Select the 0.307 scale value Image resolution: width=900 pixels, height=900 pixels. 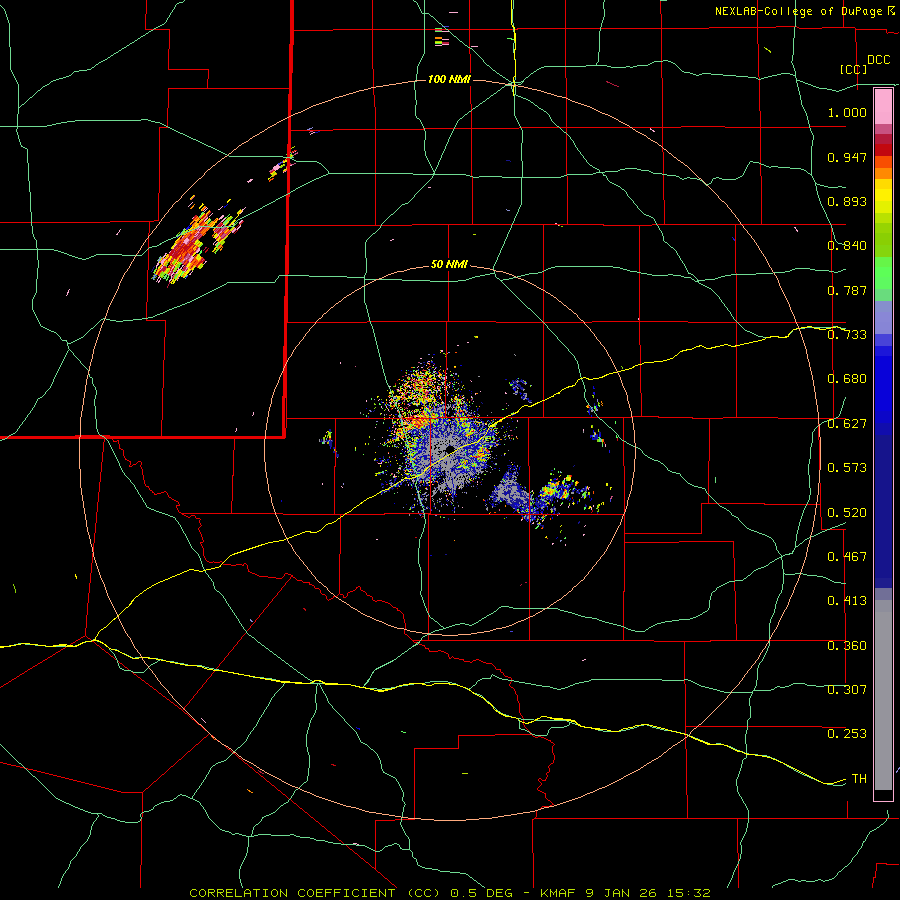pos(847,690)
